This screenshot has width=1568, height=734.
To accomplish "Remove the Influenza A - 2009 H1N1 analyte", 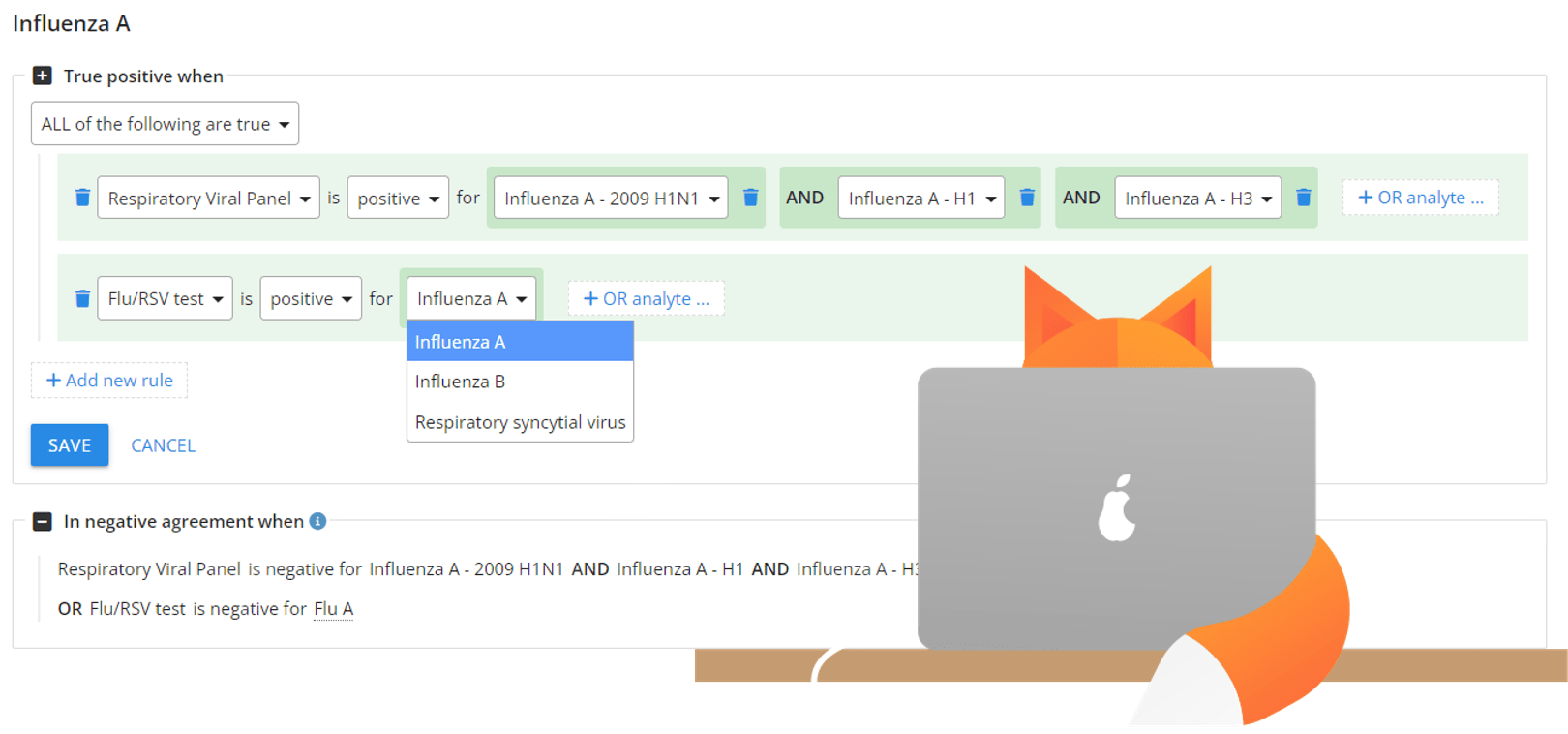I will point(750,198).
